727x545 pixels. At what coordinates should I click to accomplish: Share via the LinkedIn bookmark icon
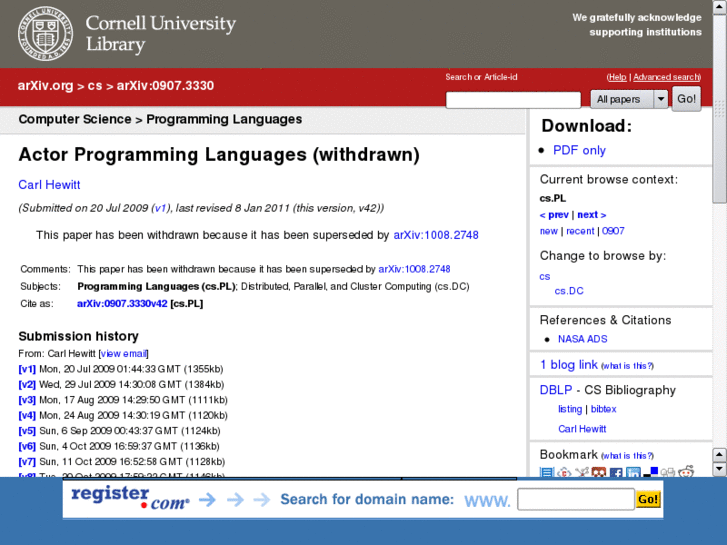coord(633,473)
